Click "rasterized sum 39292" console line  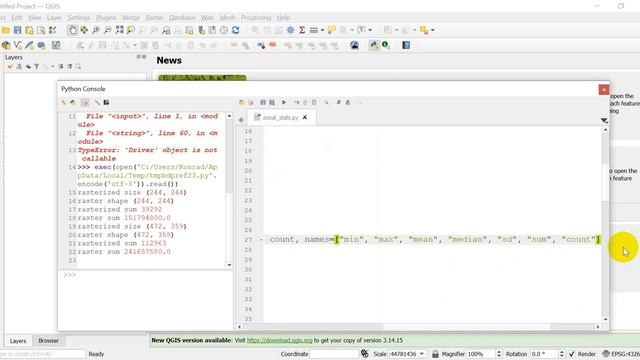coord(120,209)
